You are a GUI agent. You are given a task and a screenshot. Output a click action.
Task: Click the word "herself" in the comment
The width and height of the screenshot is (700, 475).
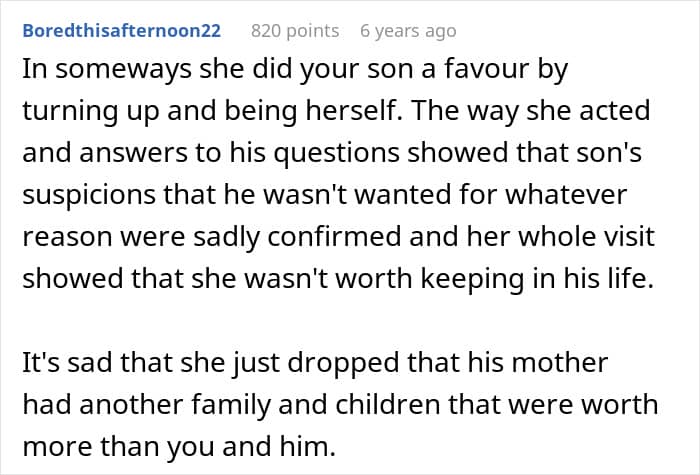353,111
